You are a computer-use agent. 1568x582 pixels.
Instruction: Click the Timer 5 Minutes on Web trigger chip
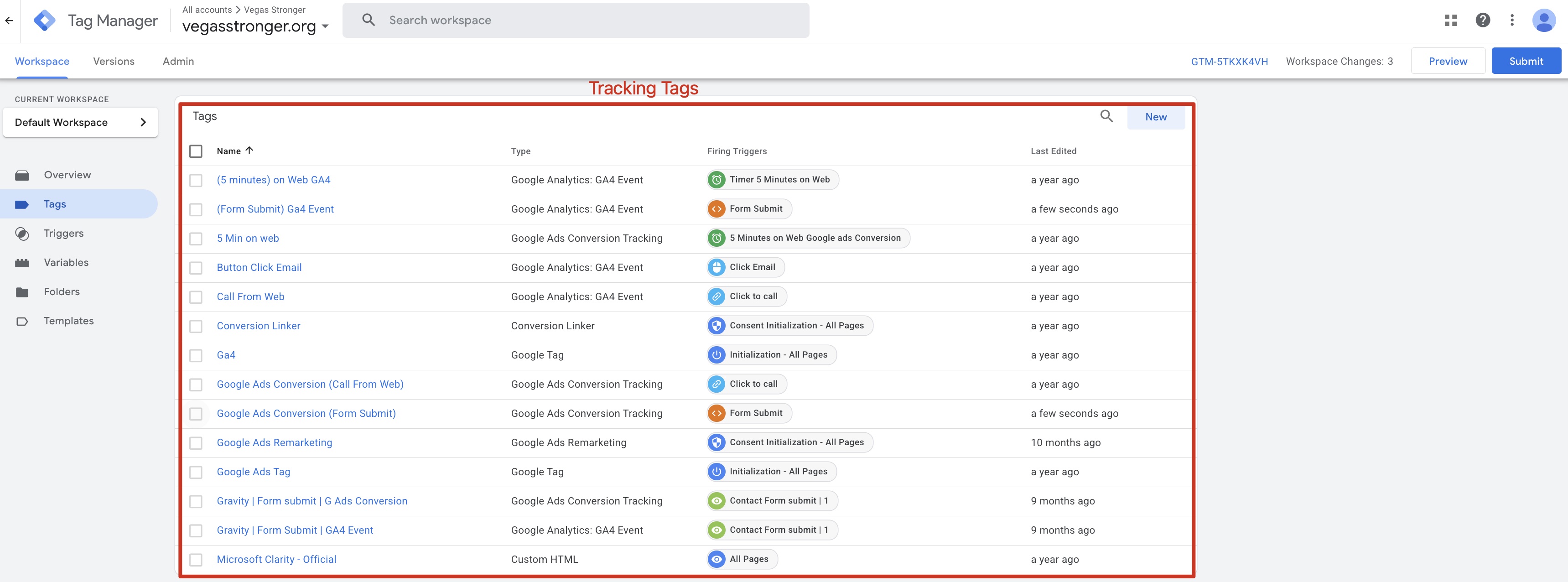pyautogui.click(x=773, y=180)
